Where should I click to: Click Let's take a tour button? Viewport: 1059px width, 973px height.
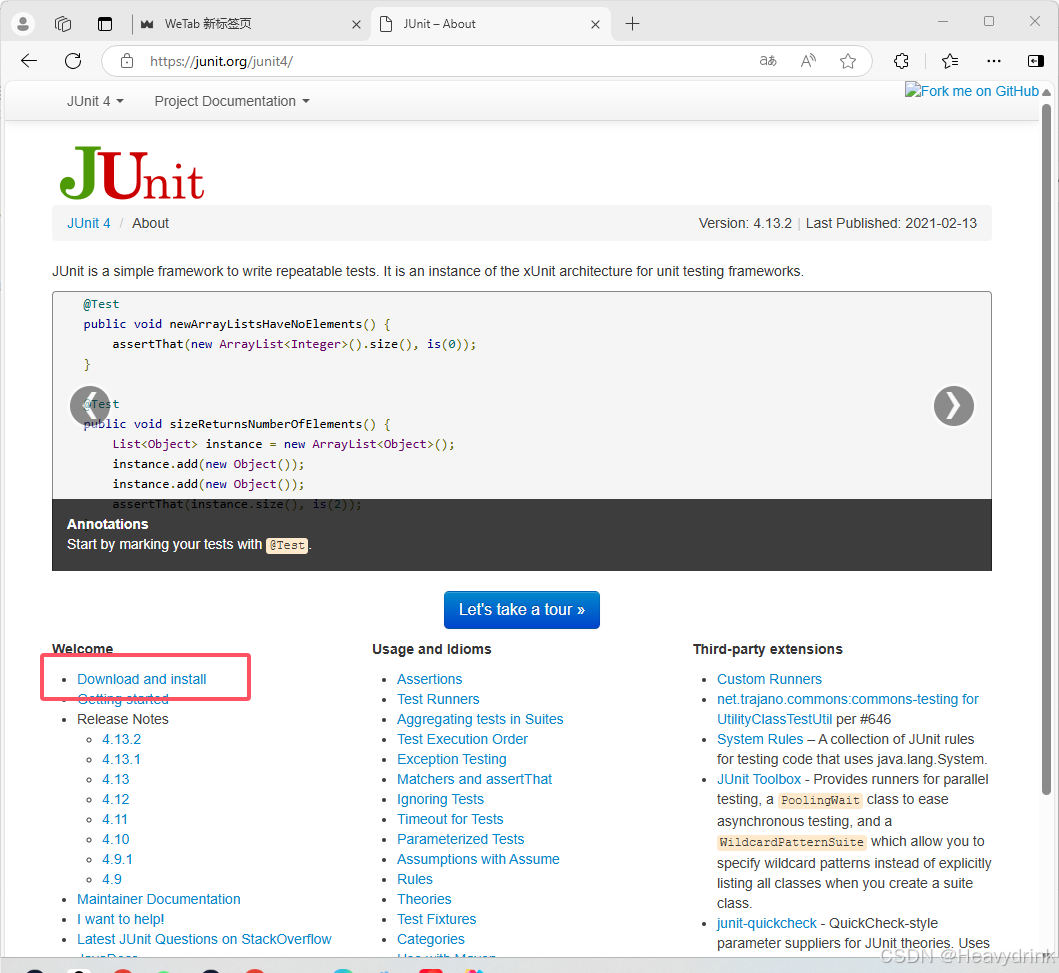[521, 610]
